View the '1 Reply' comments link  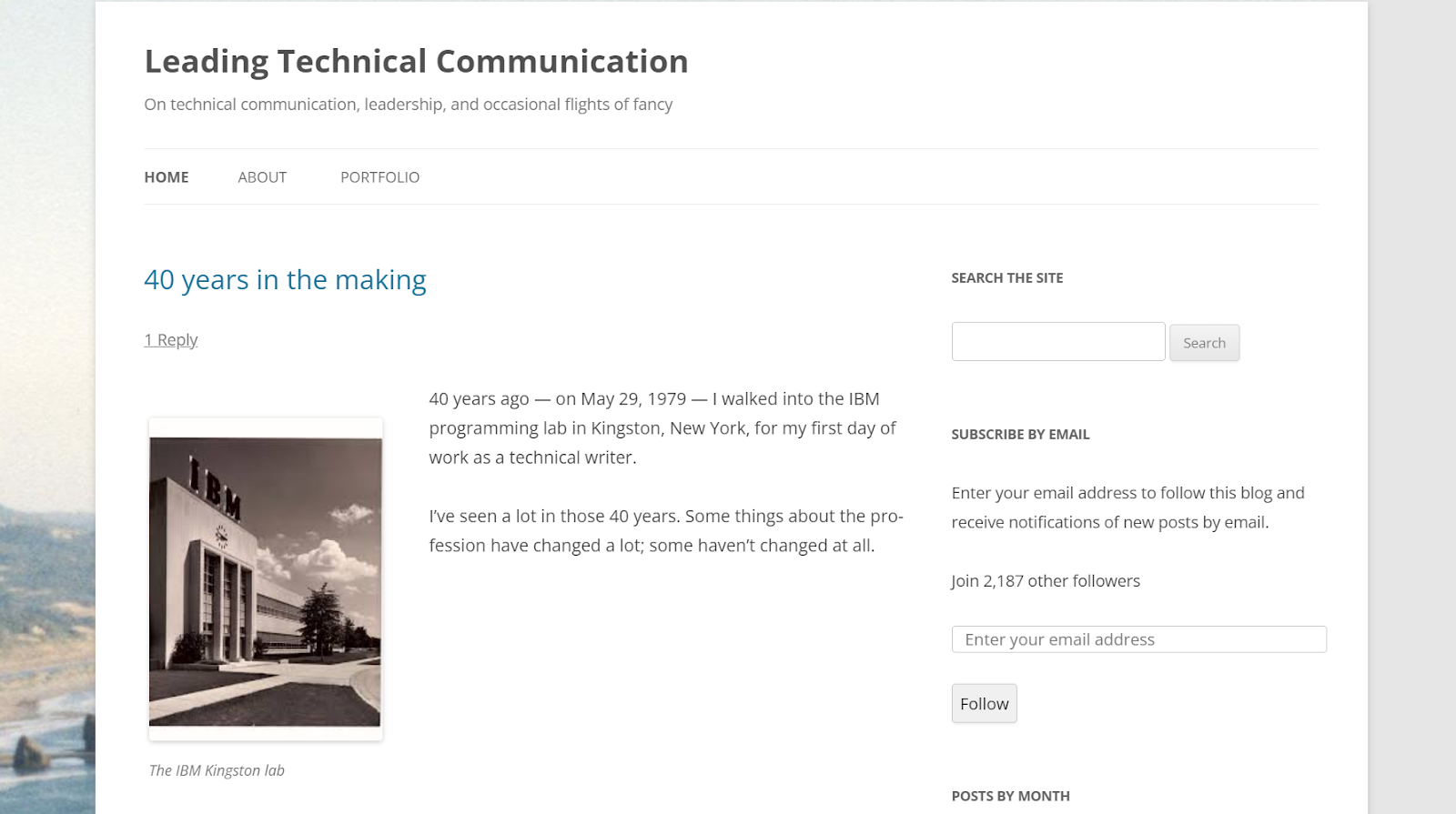(x=170, y=339)
